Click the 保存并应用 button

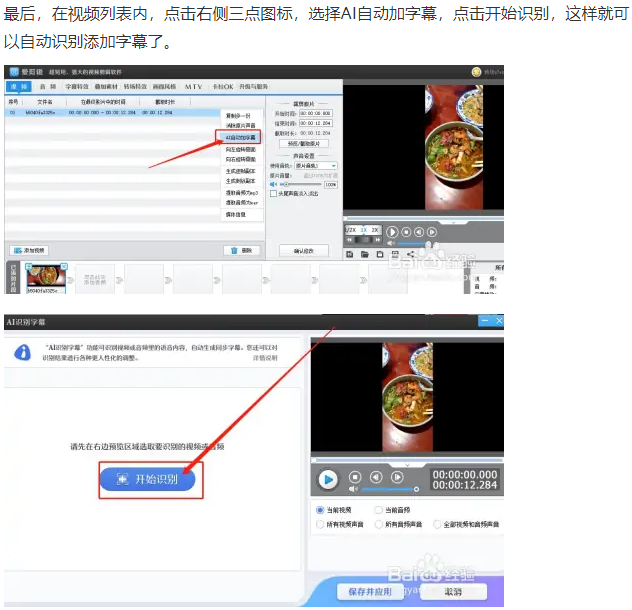[369, 591]
